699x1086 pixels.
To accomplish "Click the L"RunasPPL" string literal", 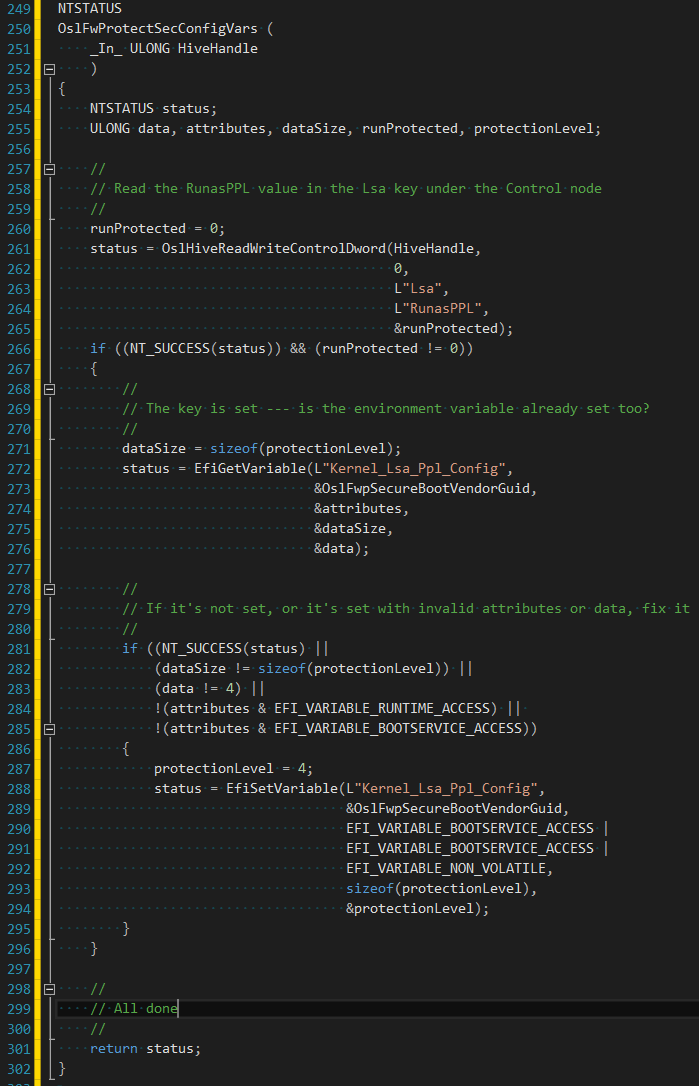I will (441, 308).
